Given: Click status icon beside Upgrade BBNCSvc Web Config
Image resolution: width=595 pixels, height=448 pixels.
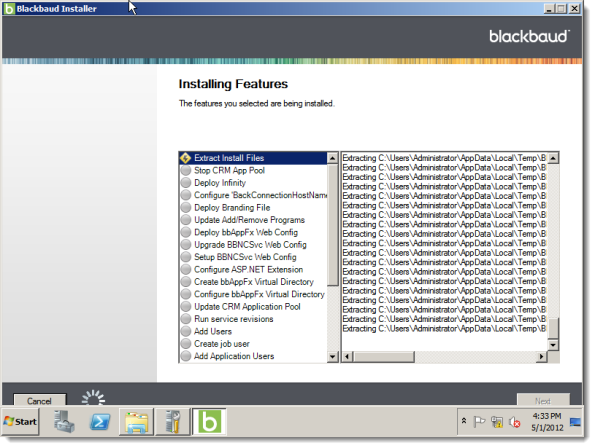Looking at the screenshot, I should pyautogui.click(x=186, y=245).
